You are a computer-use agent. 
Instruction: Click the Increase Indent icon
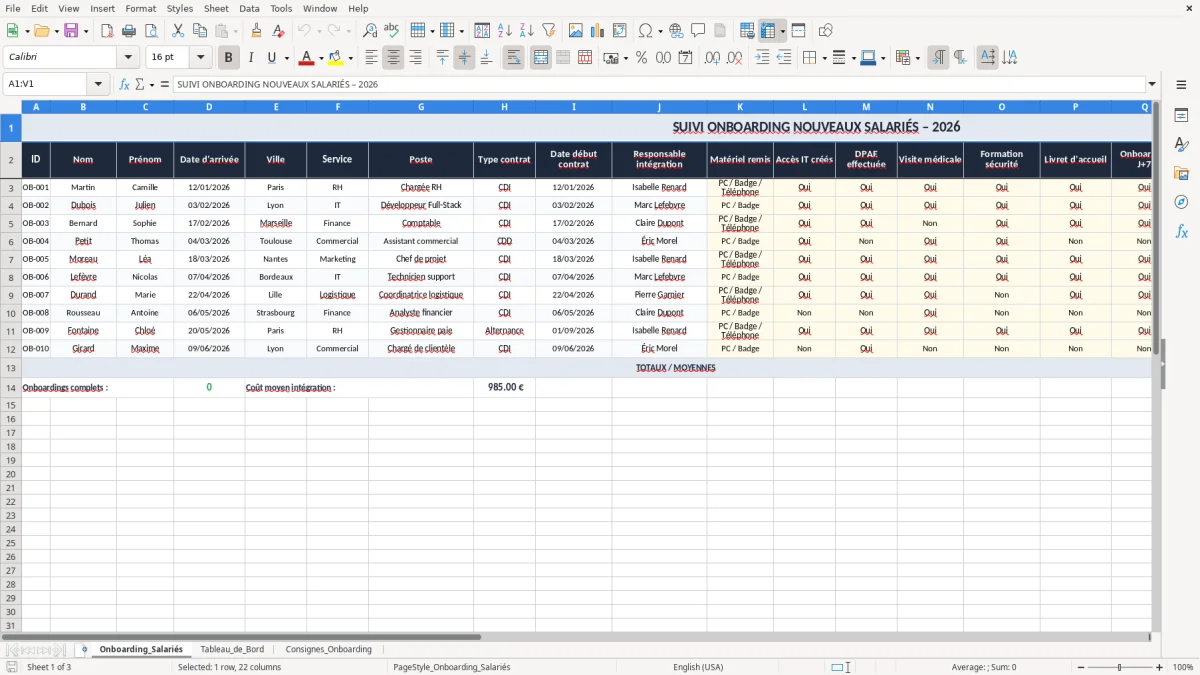point(762,58)
